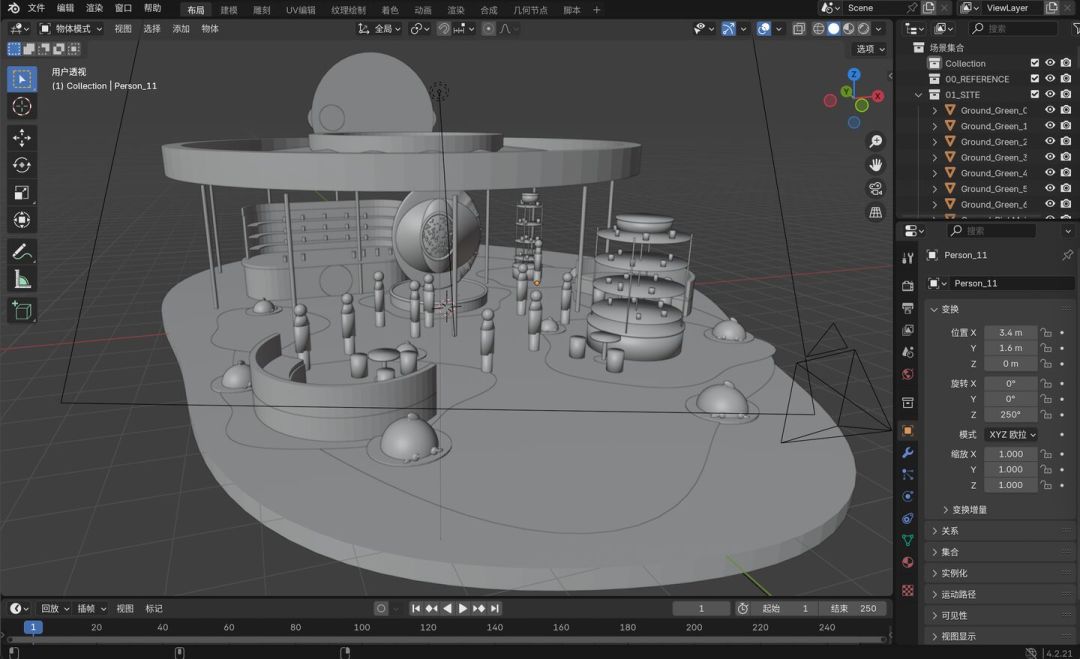Image resolution: width=1080 pixels, height=659 pixels.
Task: Activate the Rotate tool
Action: pos(22,165)
